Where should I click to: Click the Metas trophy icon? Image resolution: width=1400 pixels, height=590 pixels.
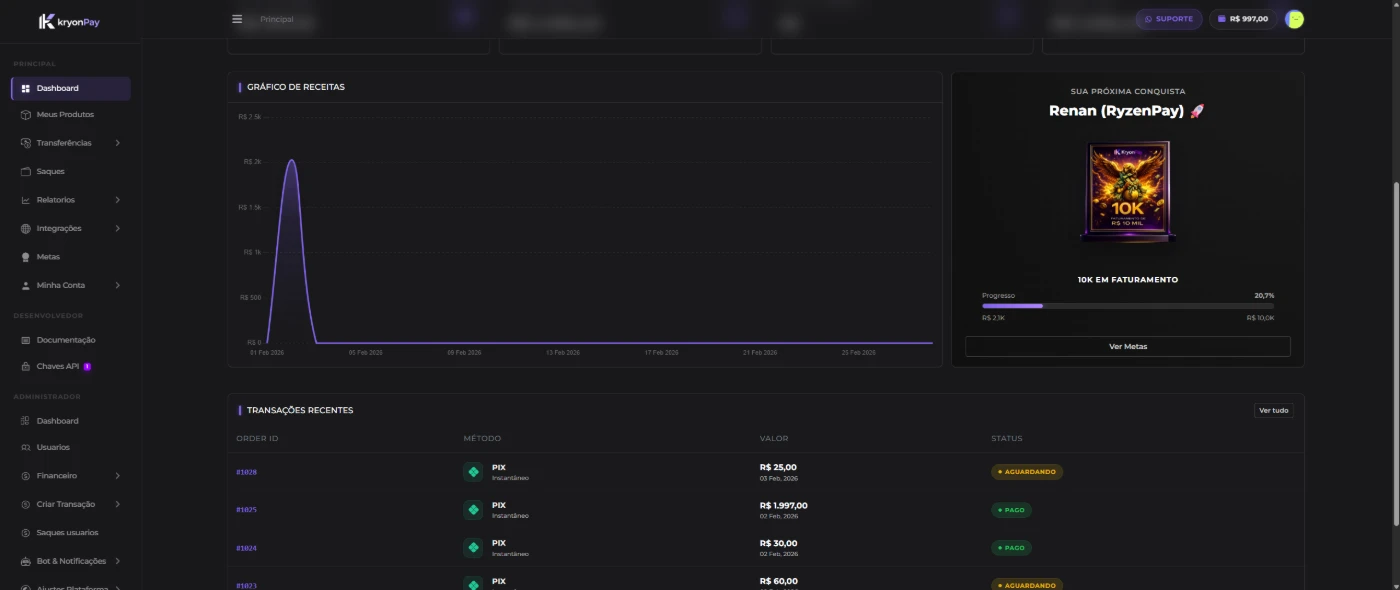pyautogui.click(x=26, y=257)
